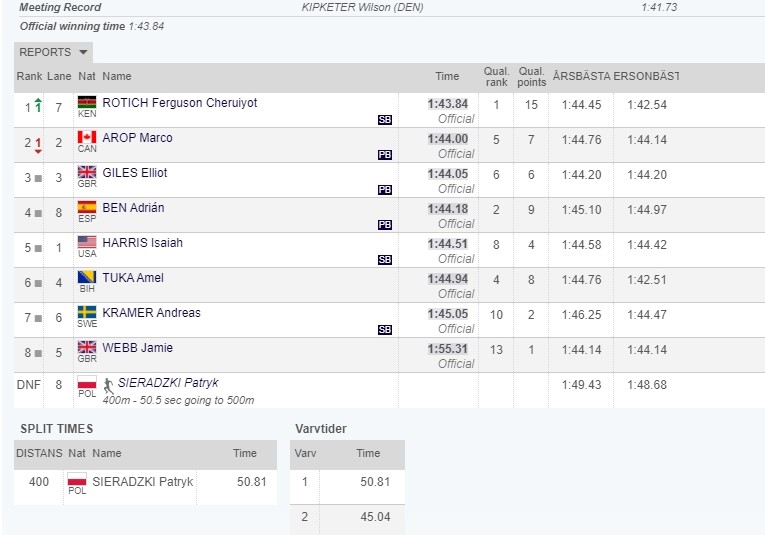Click the Kenya flag icon
The width and height of the screenshot is (765, 535).
pos(87,103)
